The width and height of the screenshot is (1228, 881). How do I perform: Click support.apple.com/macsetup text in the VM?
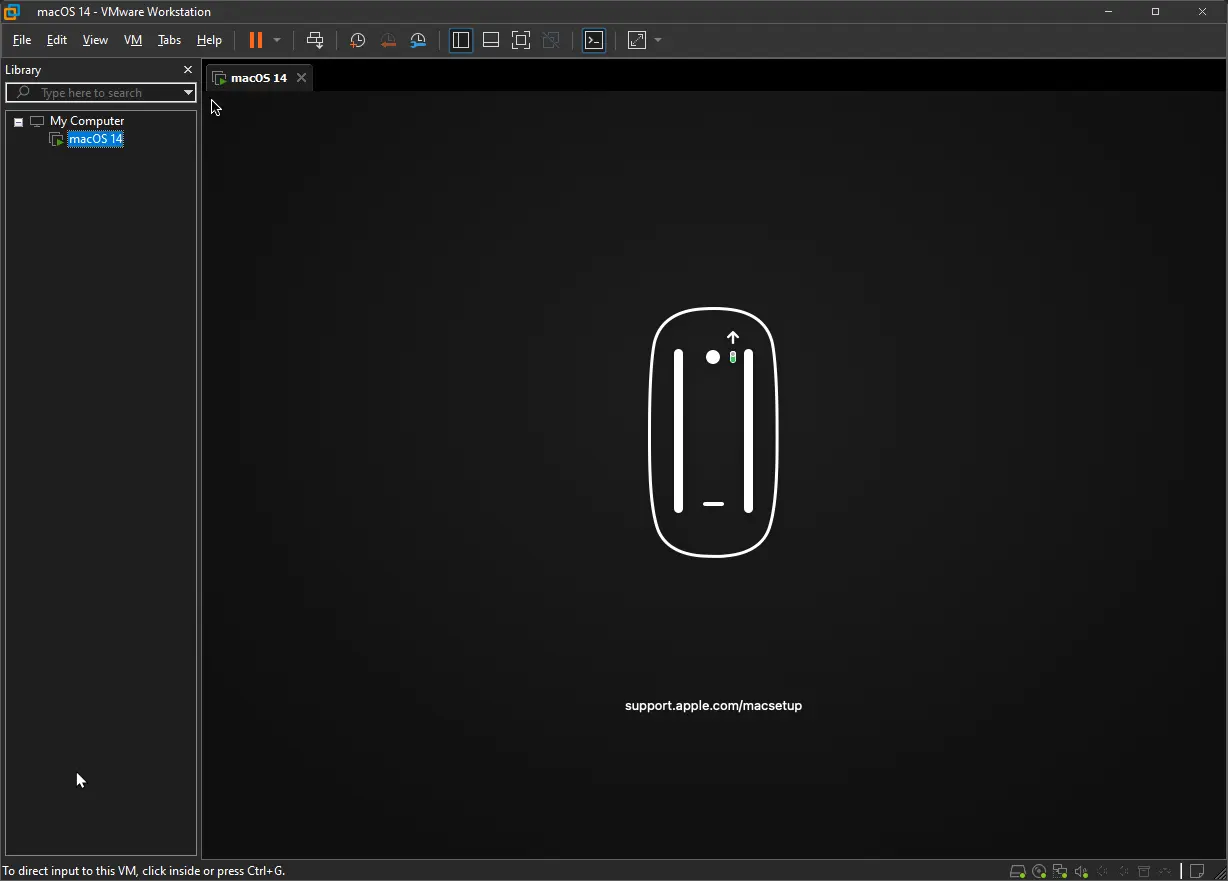713,705
